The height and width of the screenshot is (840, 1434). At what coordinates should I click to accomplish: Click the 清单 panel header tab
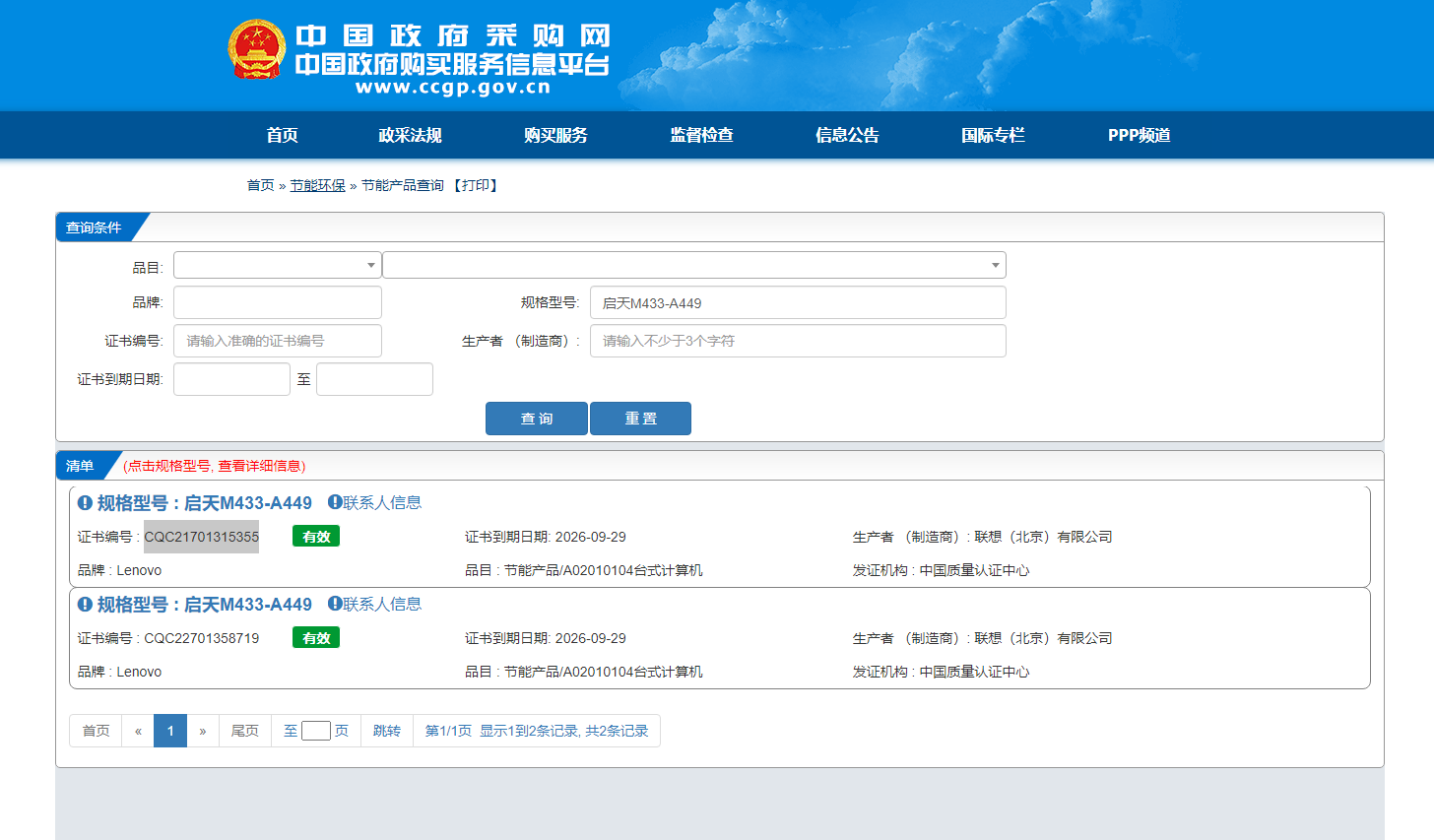click(80, 466)
